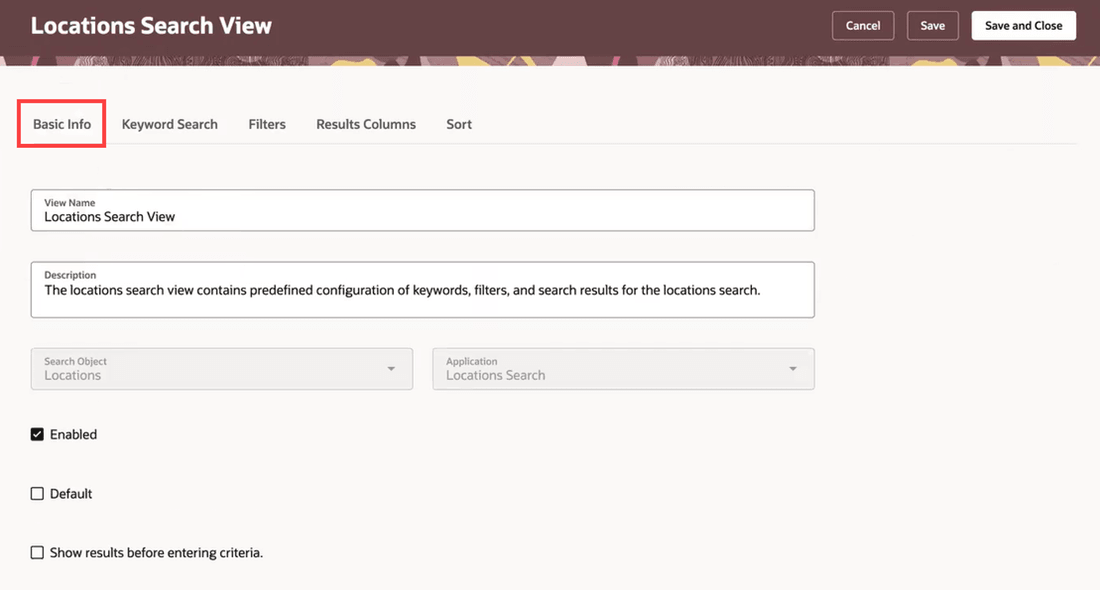Image resolution: width=1100 pixels, height=590 pixels.
Task: Uncheck the Enabled checkbox
Action: (37, 434)
